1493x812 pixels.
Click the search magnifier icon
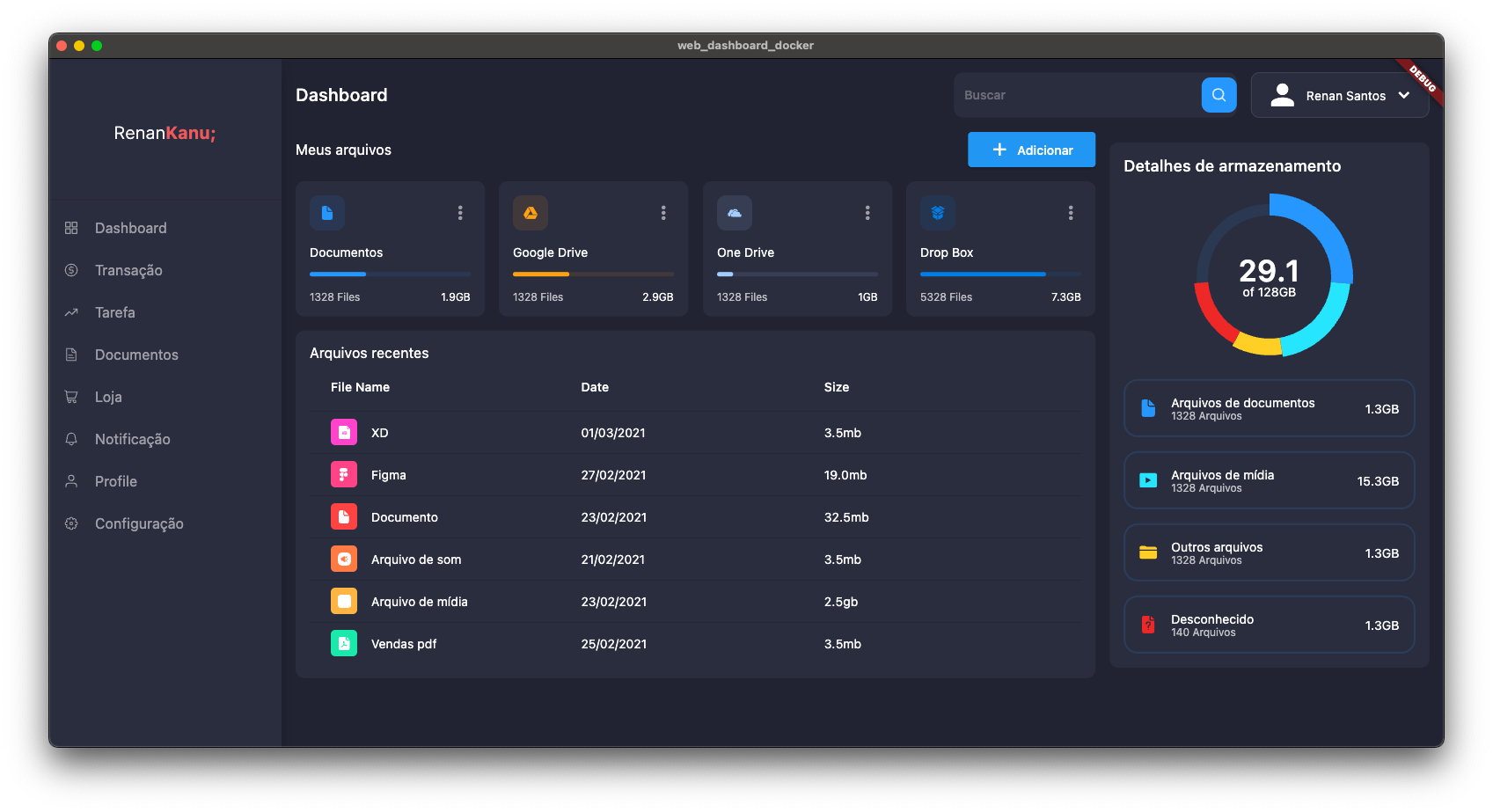[1219, 94]
